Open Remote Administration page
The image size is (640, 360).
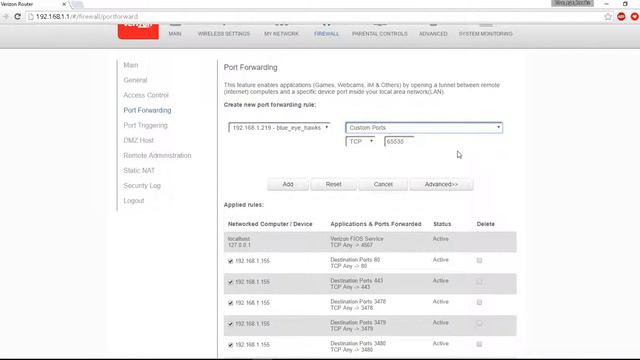[x=157, y=156]
